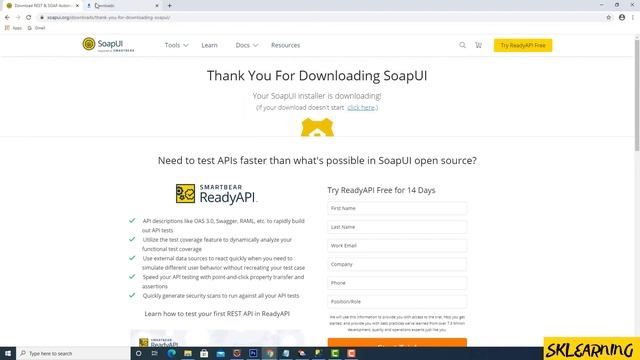Open the Learn menu item
This screenshot has height=360, width=640.
click(x=209, y=45)
